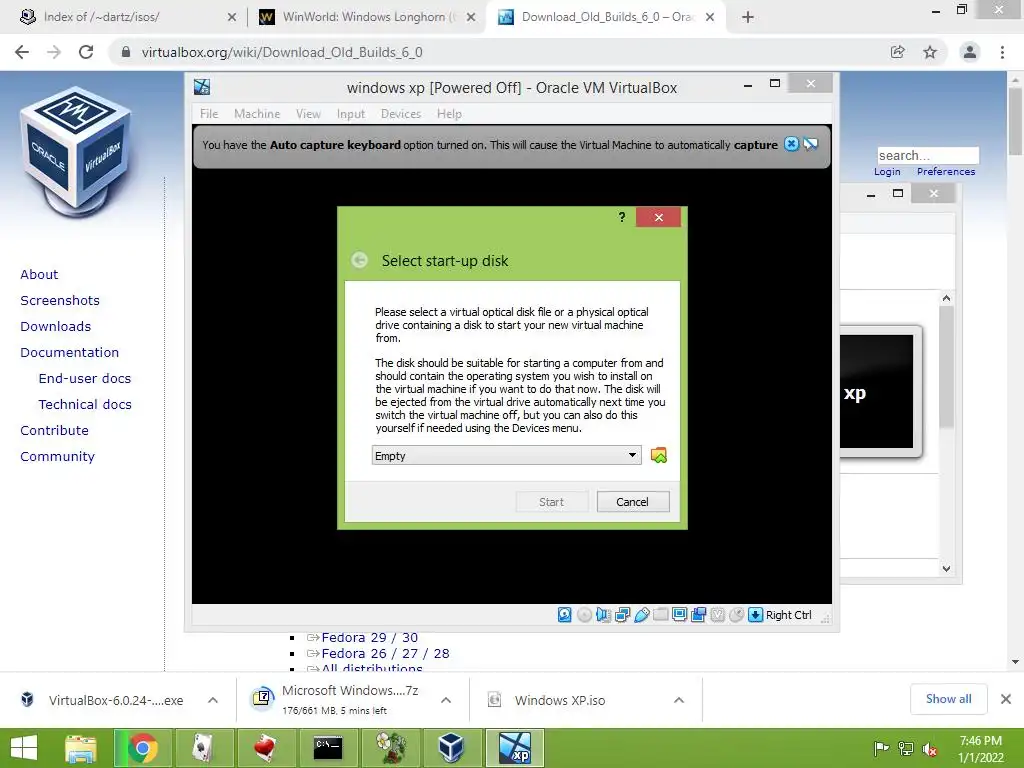The image size is (1024, 768).
Task: Click the Preferences link
Action: pos(946,172)
